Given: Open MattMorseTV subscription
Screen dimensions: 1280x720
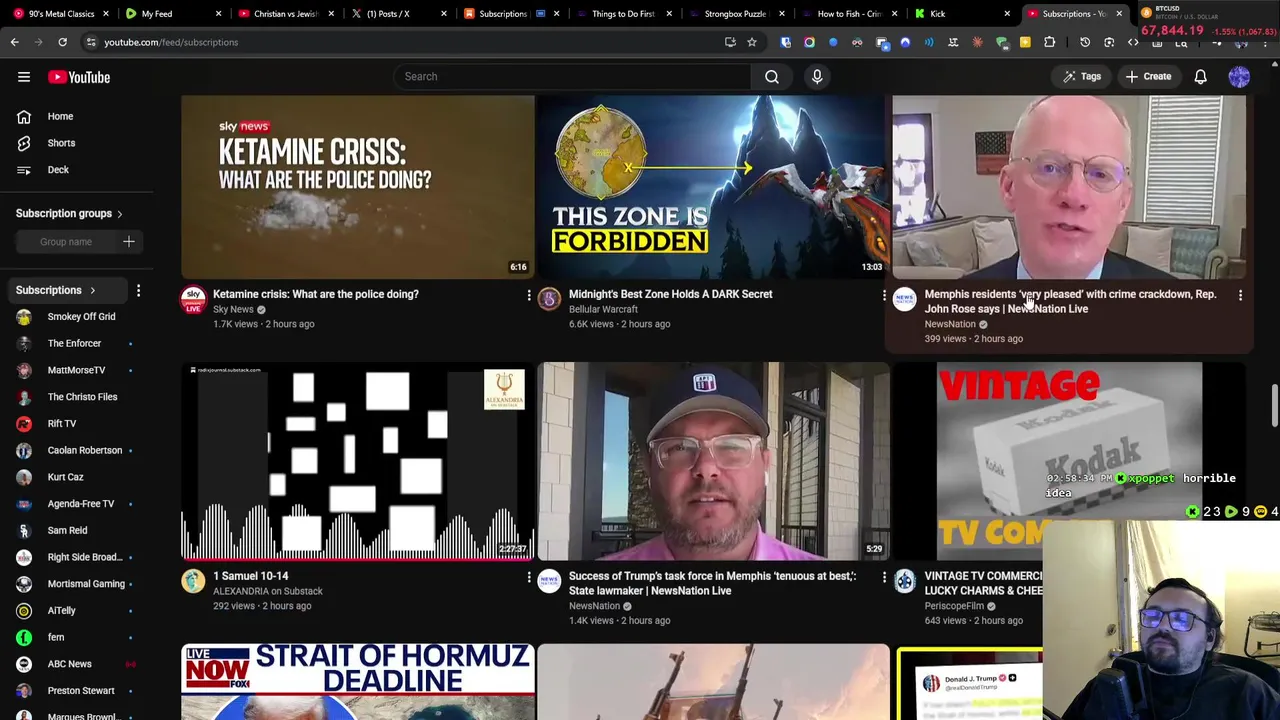Looking at the screenshot, I should point(77,370).
